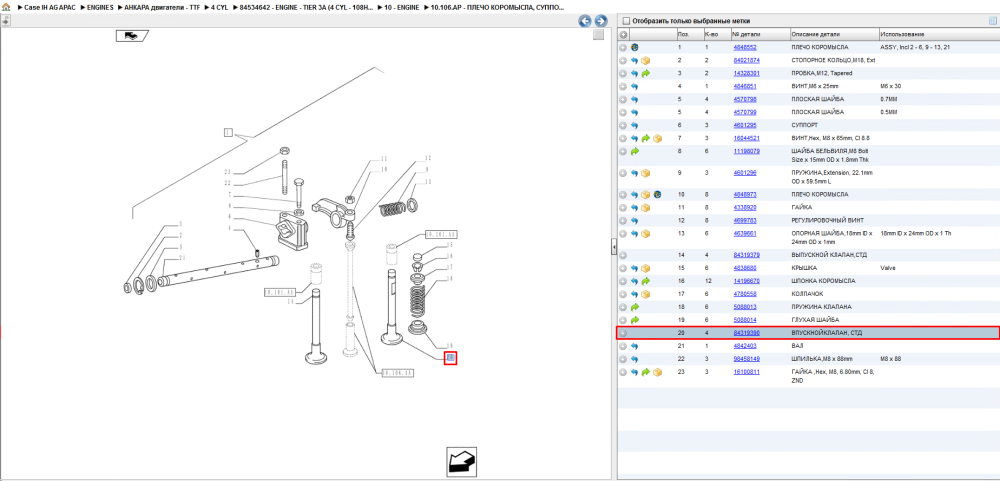Click reference label 10.106.AA on the diagram

[397, 373]
